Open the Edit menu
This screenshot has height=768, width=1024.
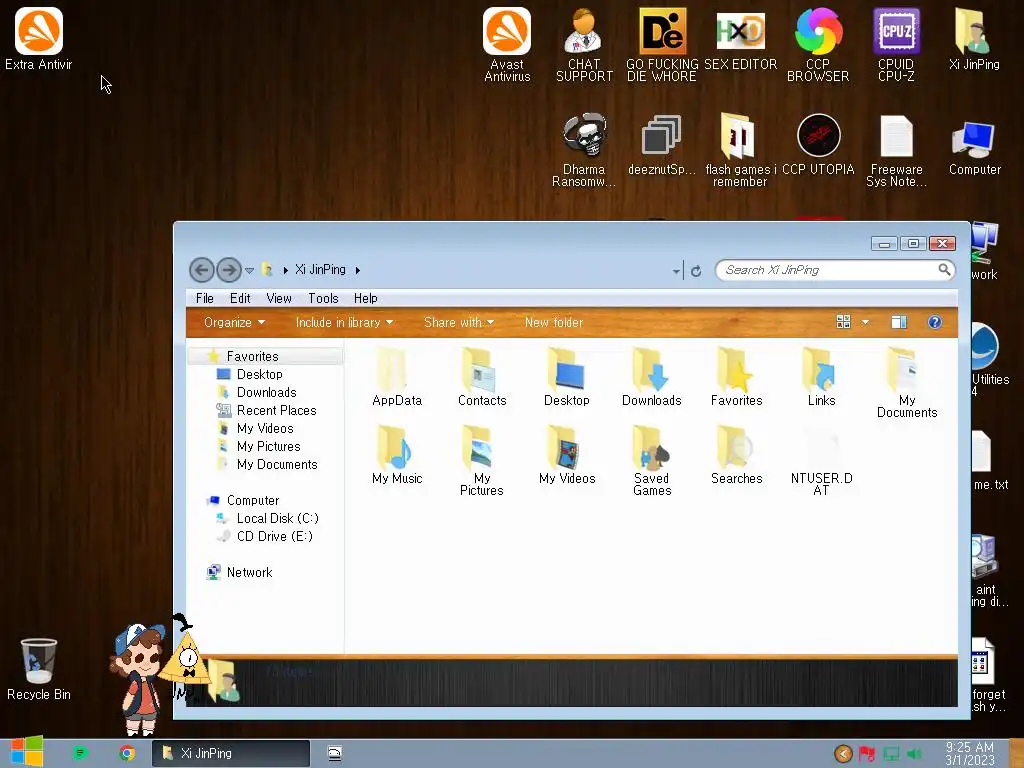point(240,298)
